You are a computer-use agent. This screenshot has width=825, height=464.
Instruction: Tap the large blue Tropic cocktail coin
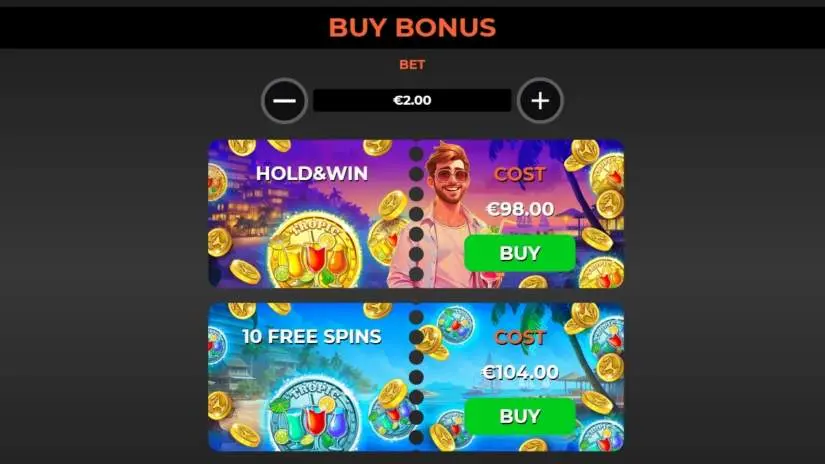point(314,417)
